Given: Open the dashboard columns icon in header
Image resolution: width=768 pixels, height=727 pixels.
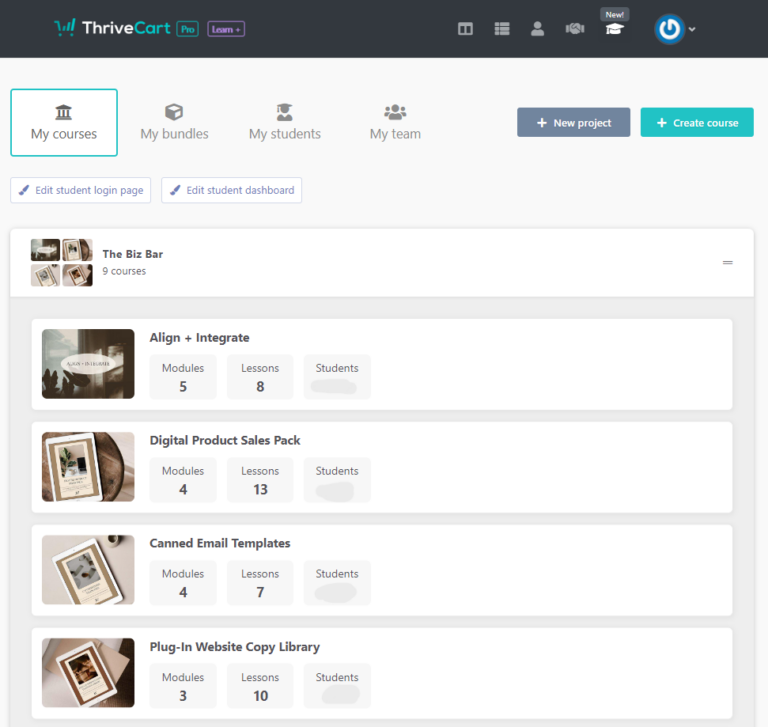Looking at the screenshot, I should [x=465, y=29].
